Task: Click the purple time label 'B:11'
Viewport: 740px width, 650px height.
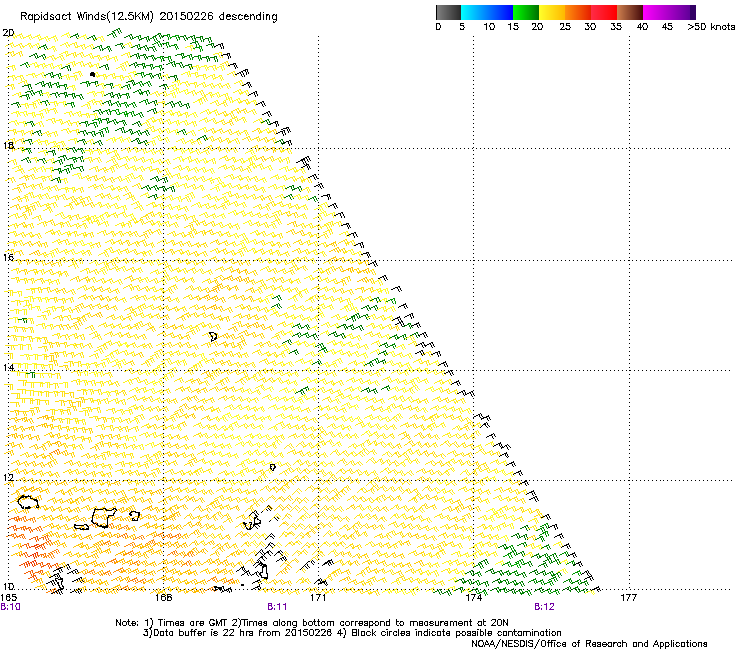Action: [277, 607]
